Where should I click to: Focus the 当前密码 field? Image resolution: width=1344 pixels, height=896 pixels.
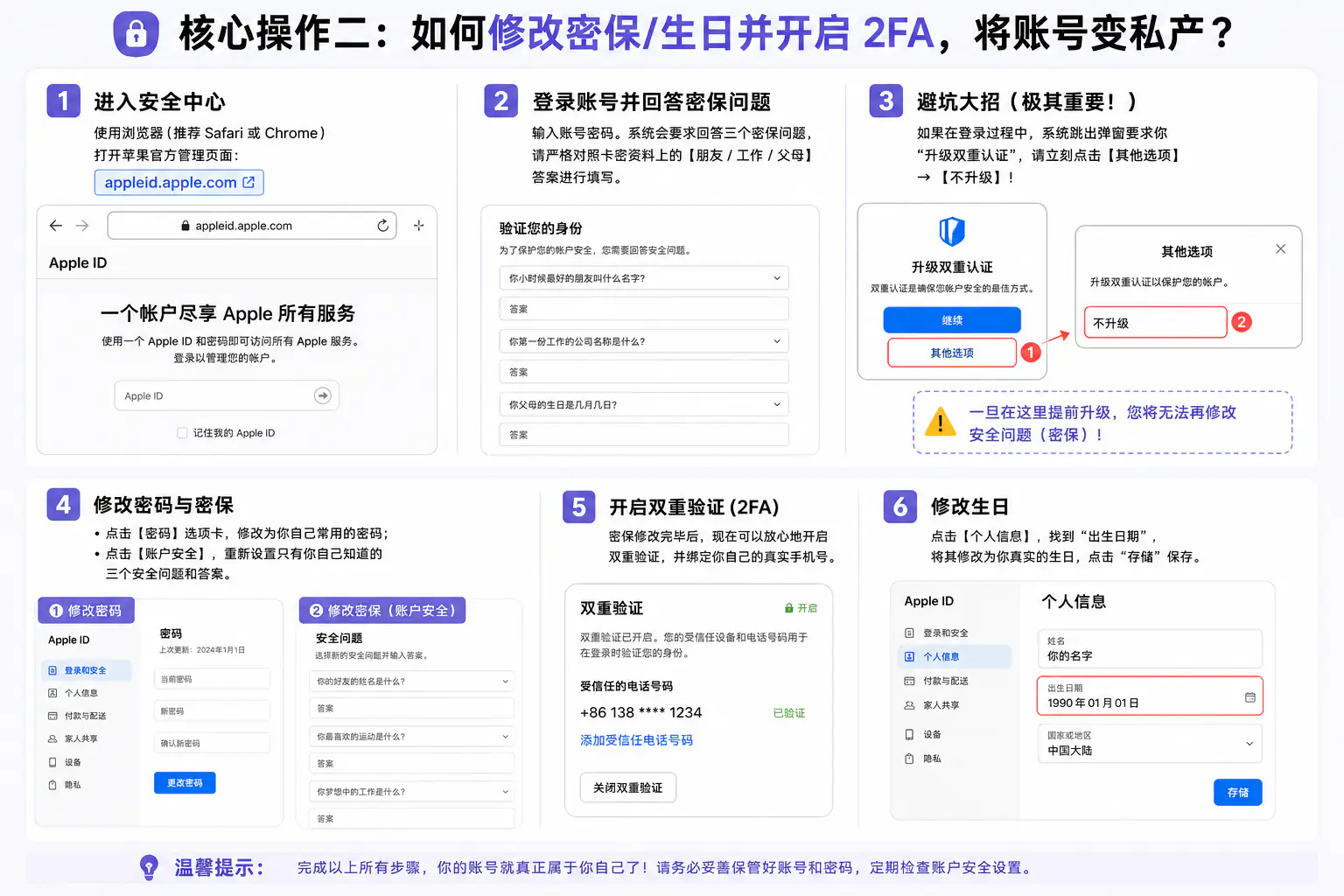click(x=213, y=679)
